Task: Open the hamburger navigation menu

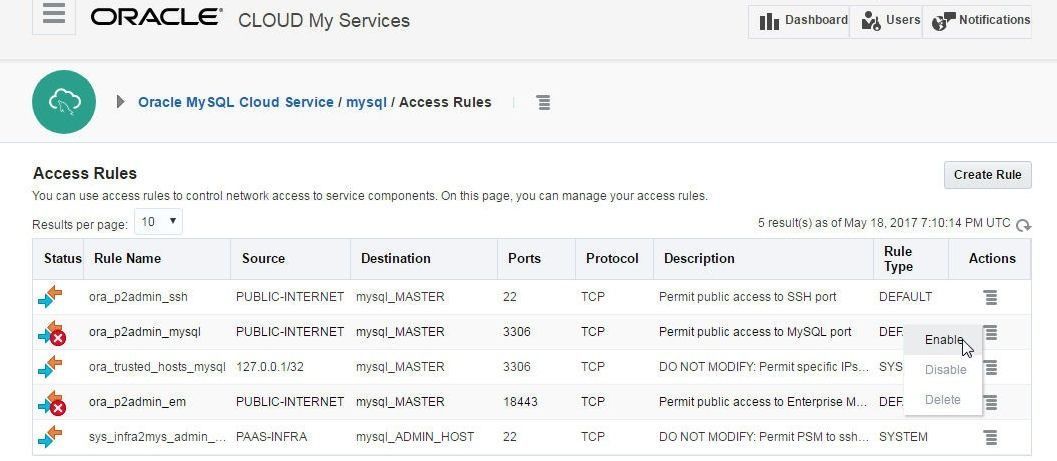Action: (54, 14)
